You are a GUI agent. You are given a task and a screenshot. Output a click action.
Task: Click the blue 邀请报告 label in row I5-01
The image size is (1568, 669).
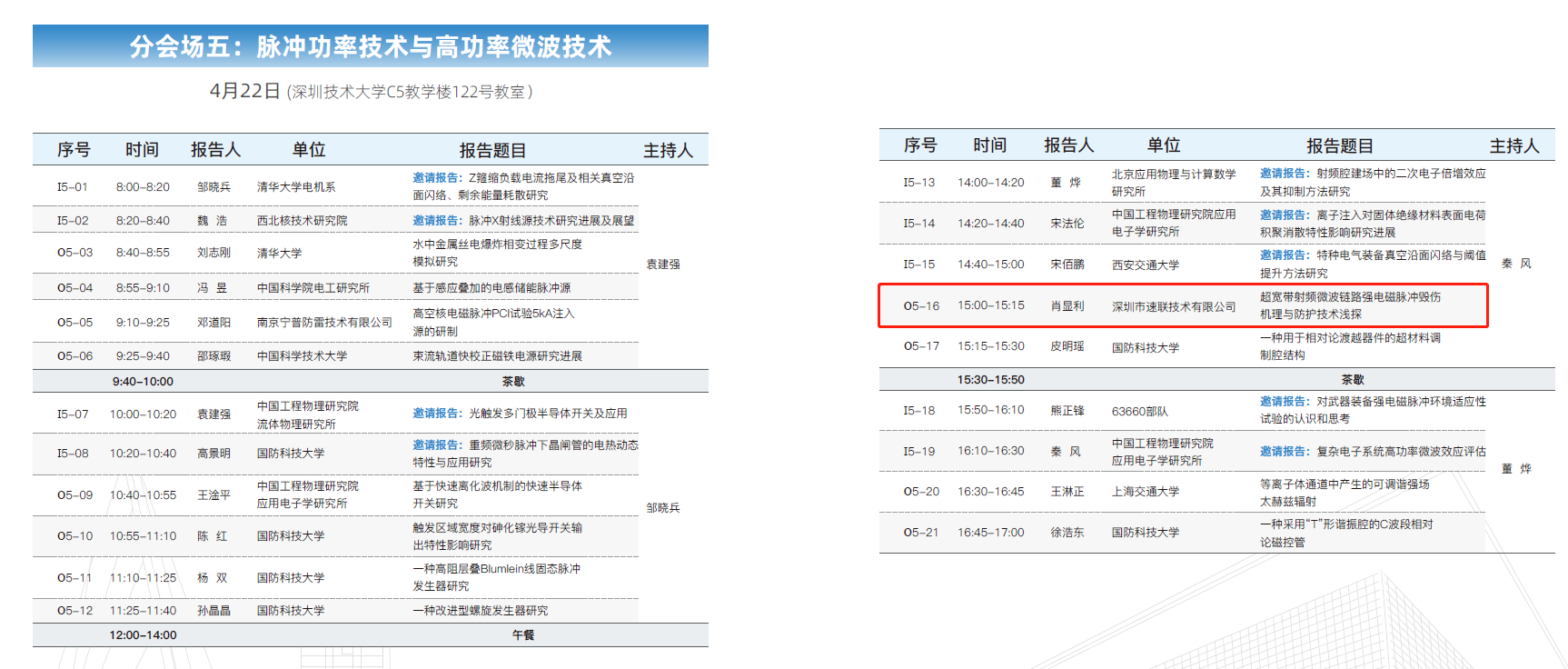pyautogui.click(x=436, y=178)
